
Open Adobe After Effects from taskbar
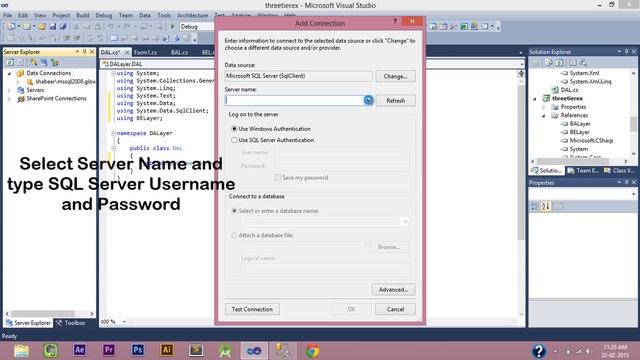tap(80, 350)
